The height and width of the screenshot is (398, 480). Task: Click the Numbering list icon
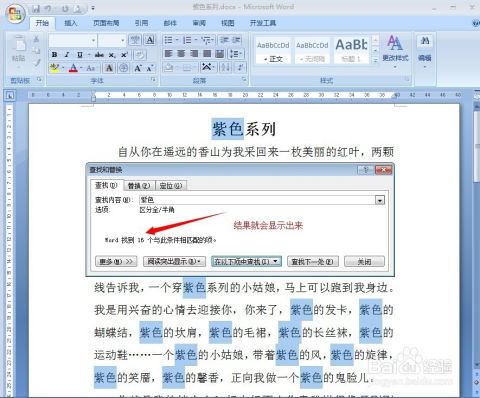click(187, 40)
